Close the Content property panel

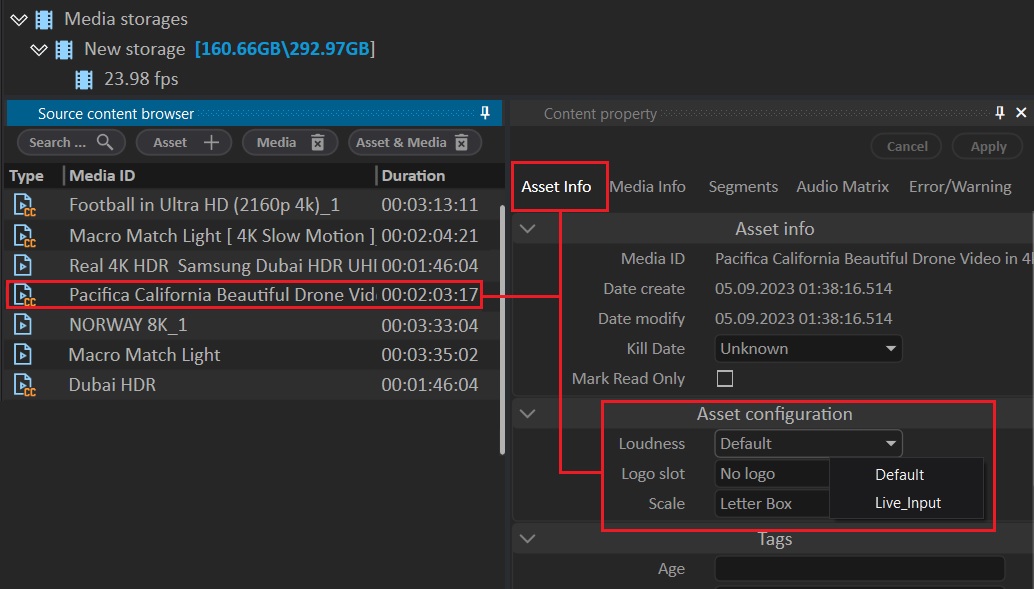coord(1021,113)
